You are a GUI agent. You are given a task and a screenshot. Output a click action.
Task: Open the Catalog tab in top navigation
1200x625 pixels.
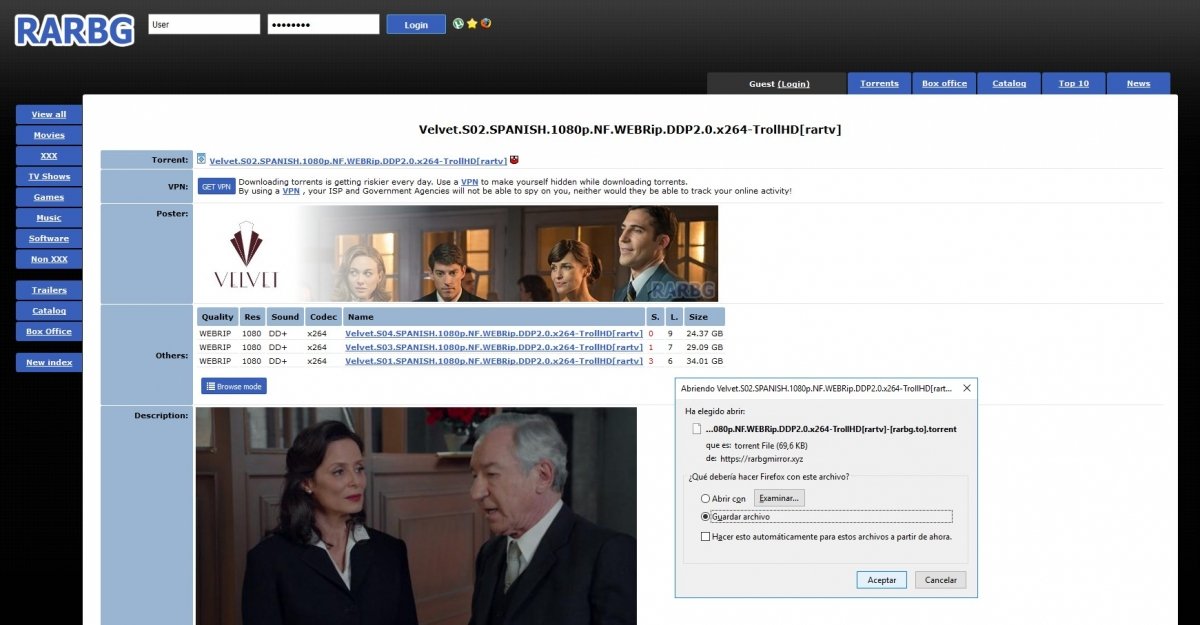[1009, 83]
